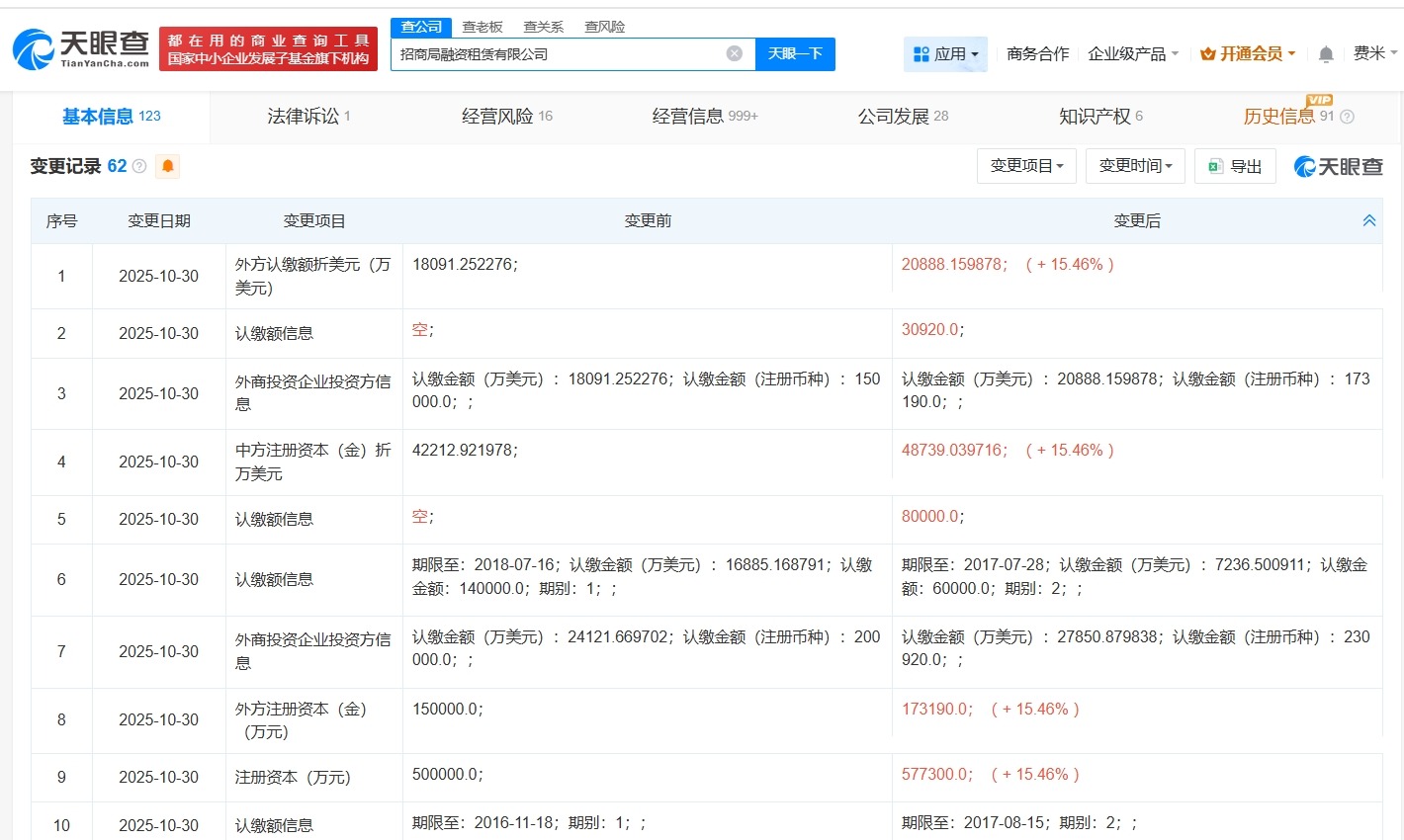Click the orange bell icon beside 变更记录

coord(167,166)
